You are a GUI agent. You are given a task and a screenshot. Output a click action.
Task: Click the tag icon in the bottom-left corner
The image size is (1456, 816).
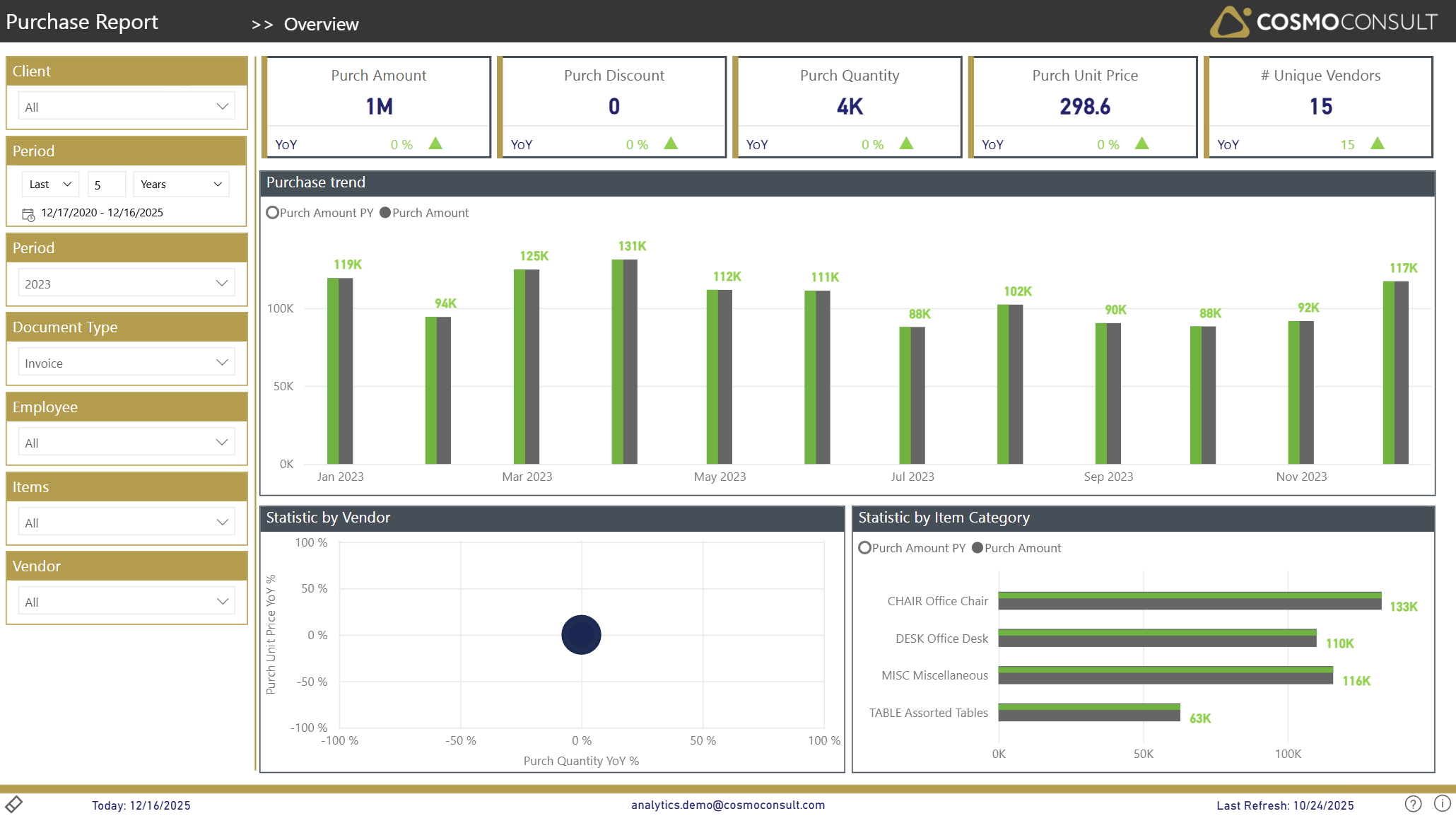click(x=15, y=804)
